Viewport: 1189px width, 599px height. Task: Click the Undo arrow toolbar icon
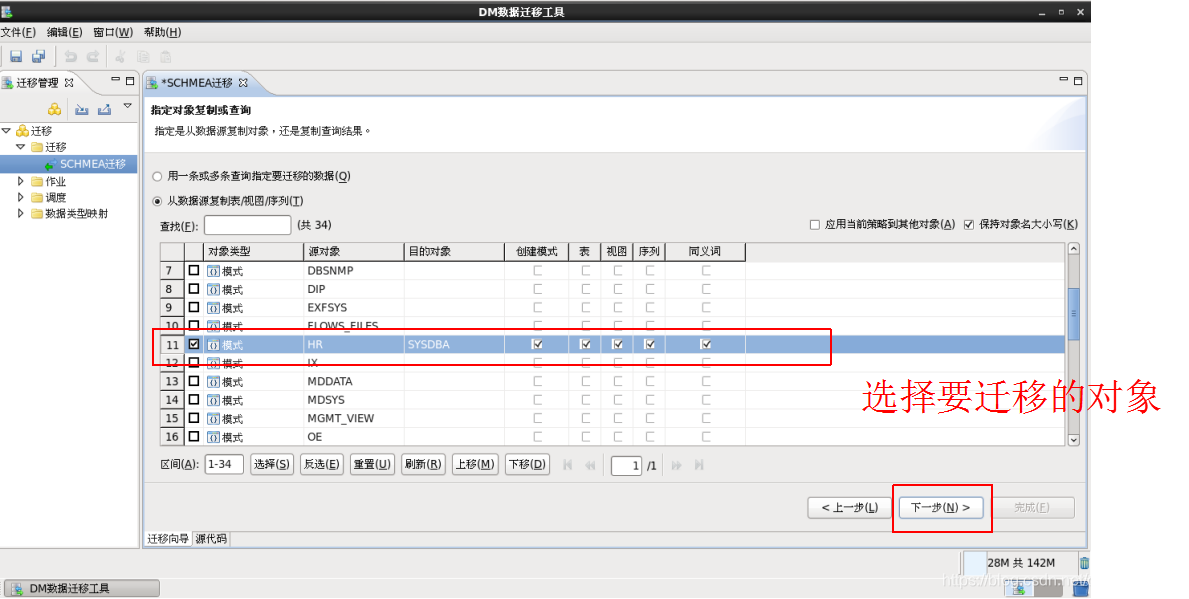click(71, 56)
